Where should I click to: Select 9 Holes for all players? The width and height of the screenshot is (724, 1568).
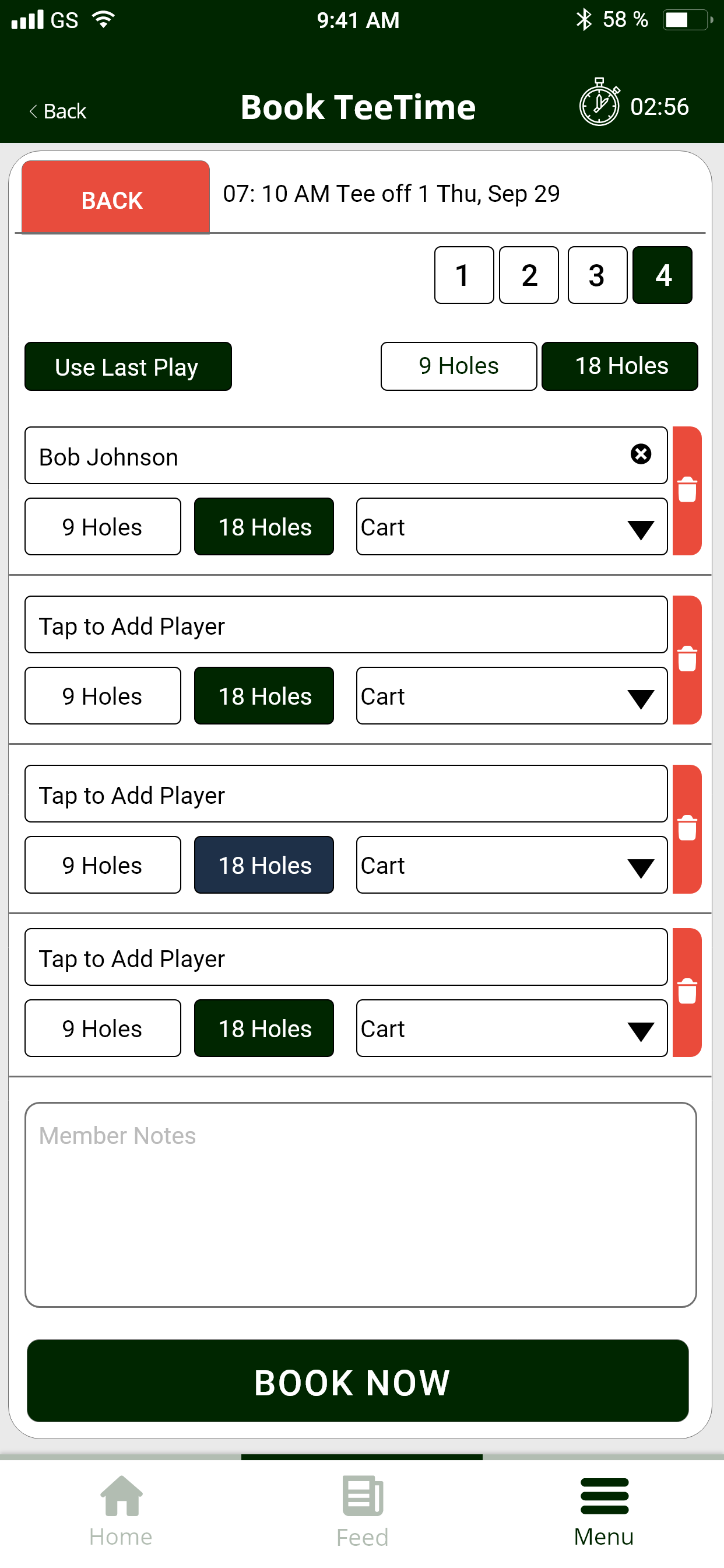pyautogui.click(x=459, y=366)
